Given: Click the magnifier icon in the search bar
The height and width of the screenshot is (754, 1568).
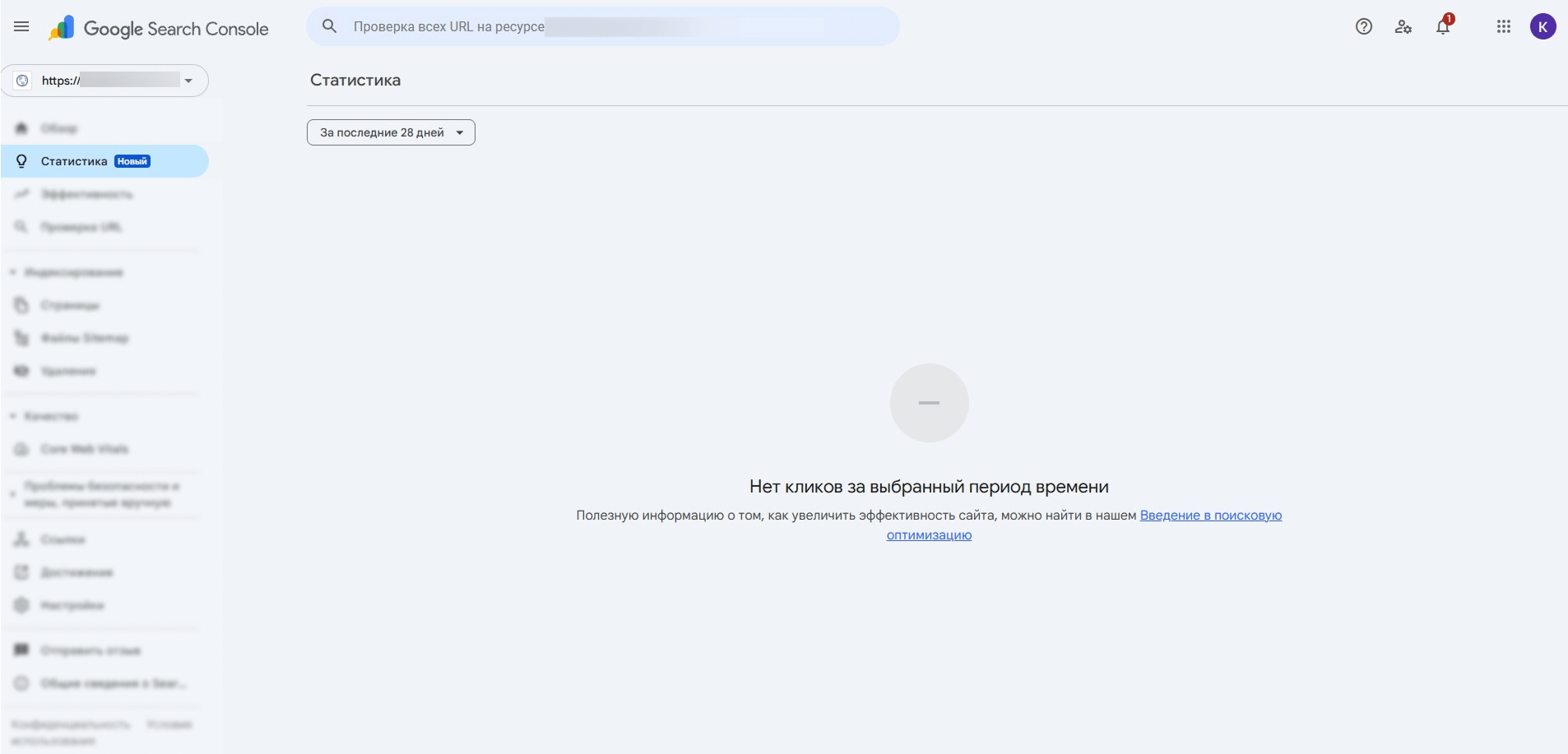Looking at the screenshot, I should 329,26.
